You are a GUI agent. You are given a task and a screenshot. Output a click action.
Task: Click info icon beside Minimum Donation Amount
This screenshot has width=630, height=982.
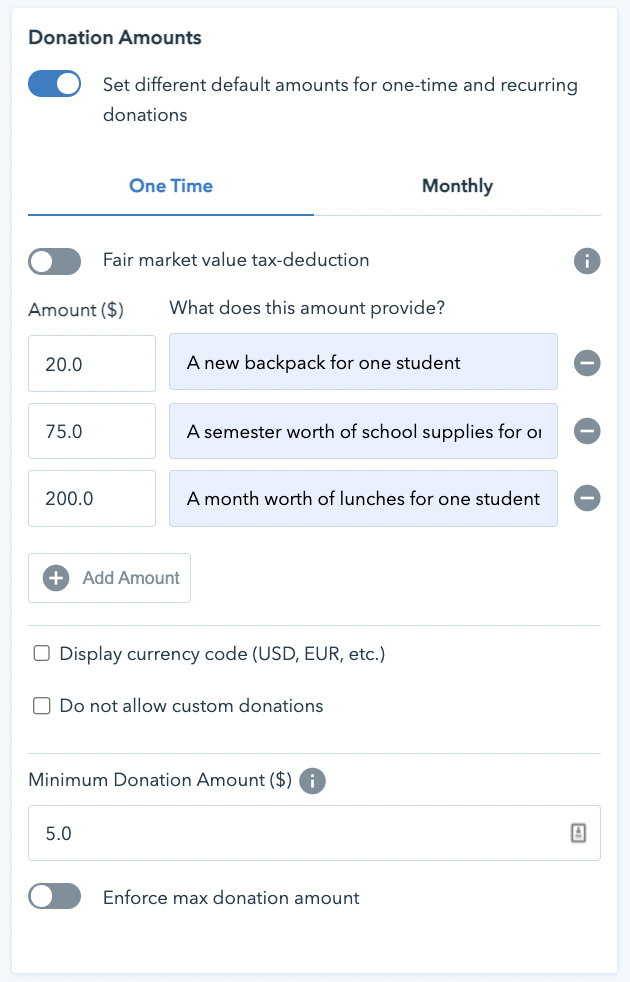[x=312, y=780]
